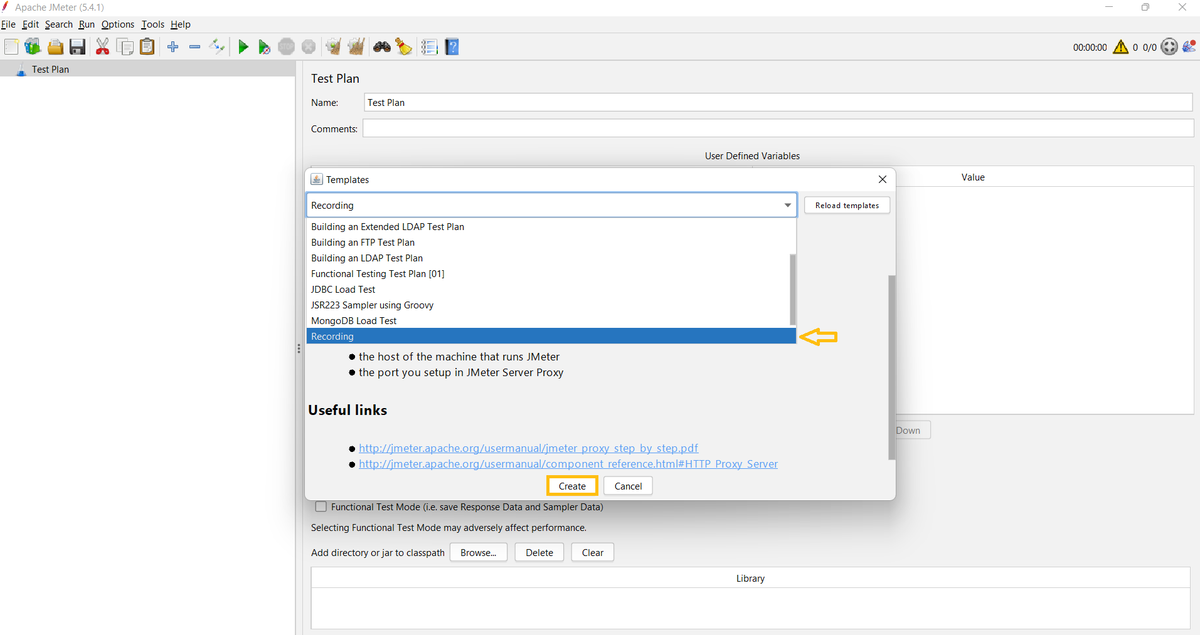Open the Help menu

click(x=180, y=24)
